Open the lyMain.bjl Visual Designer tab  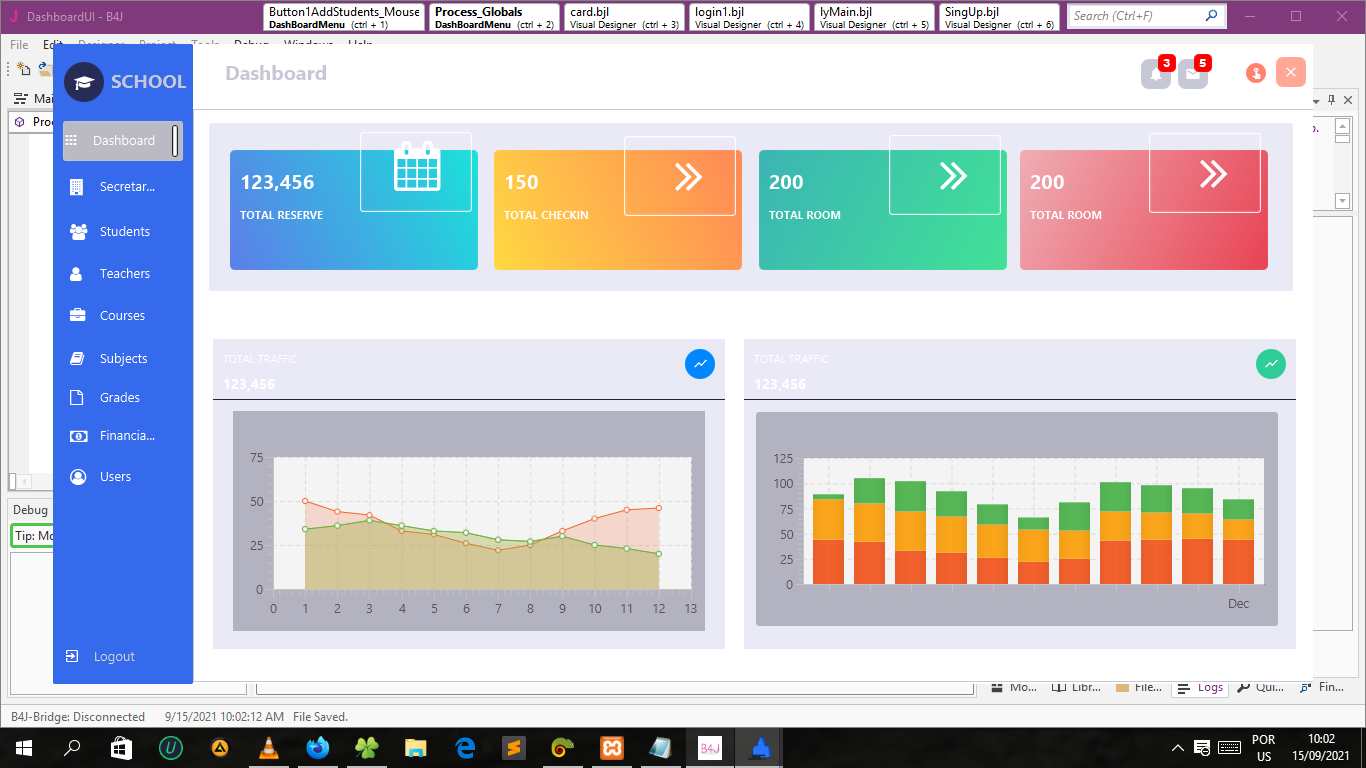click(x=875, y=17)
